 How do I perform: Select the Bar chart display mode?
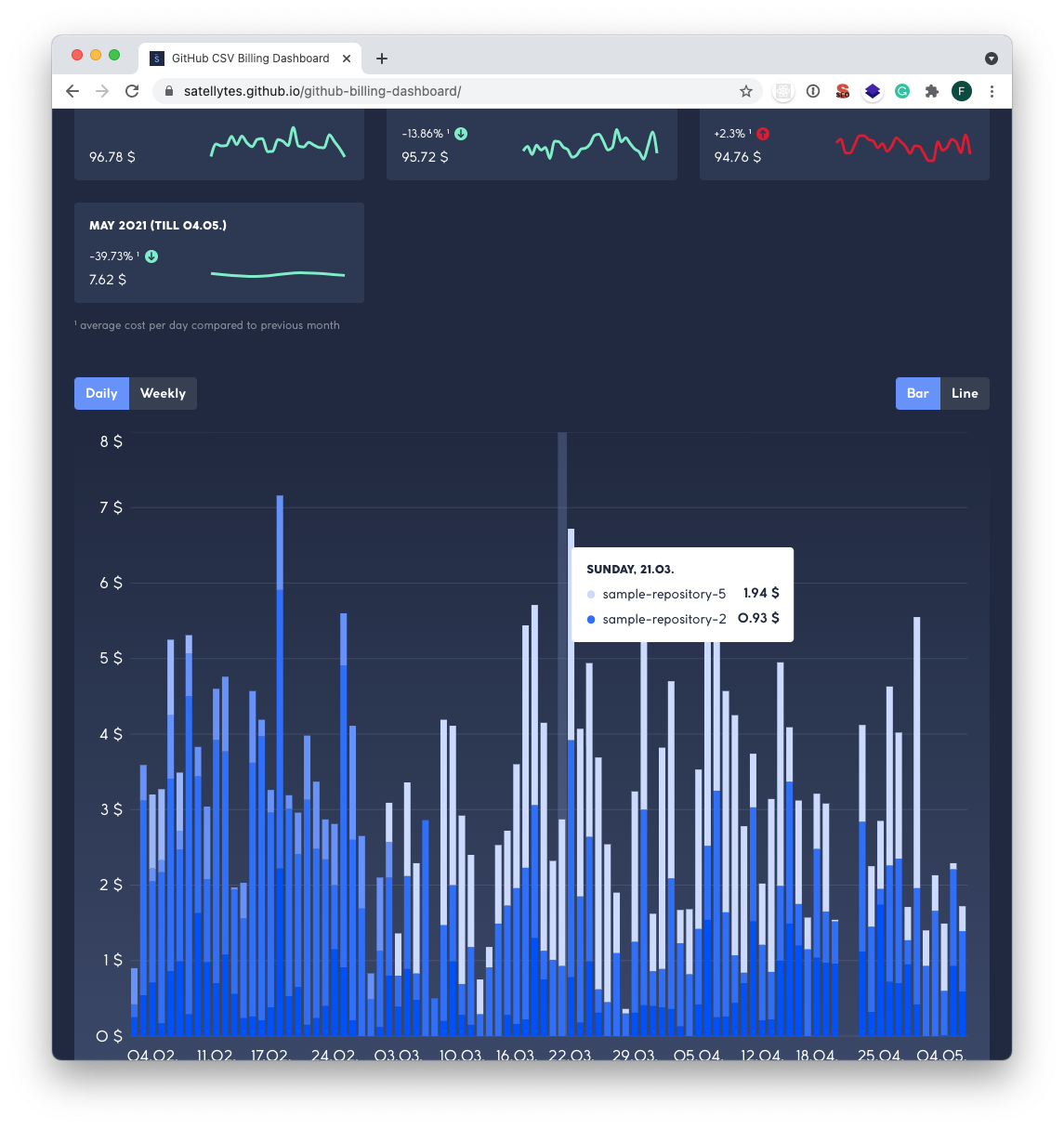click(x=918, y=393)
